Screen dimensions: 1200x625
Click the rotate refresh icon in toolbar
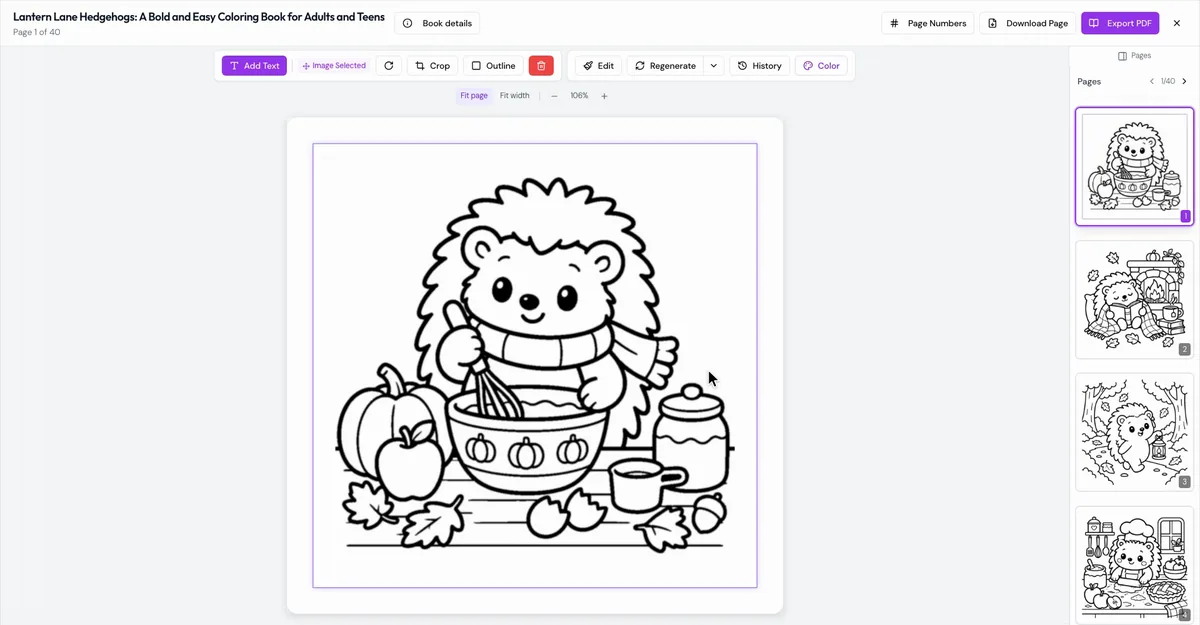click(389, 66)
